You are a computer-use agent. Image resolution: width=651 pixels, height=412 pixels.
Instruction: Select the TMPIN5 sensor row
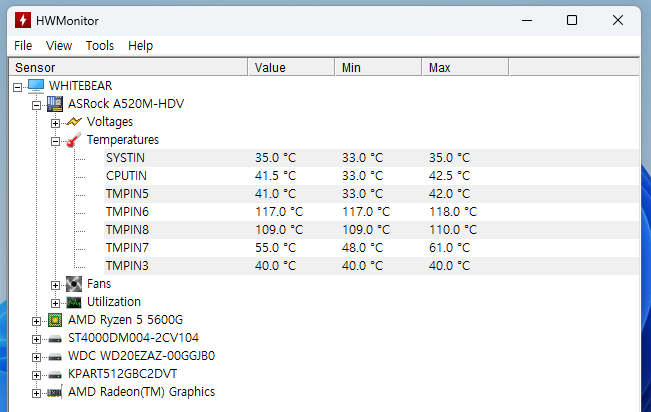pos(371,194)
